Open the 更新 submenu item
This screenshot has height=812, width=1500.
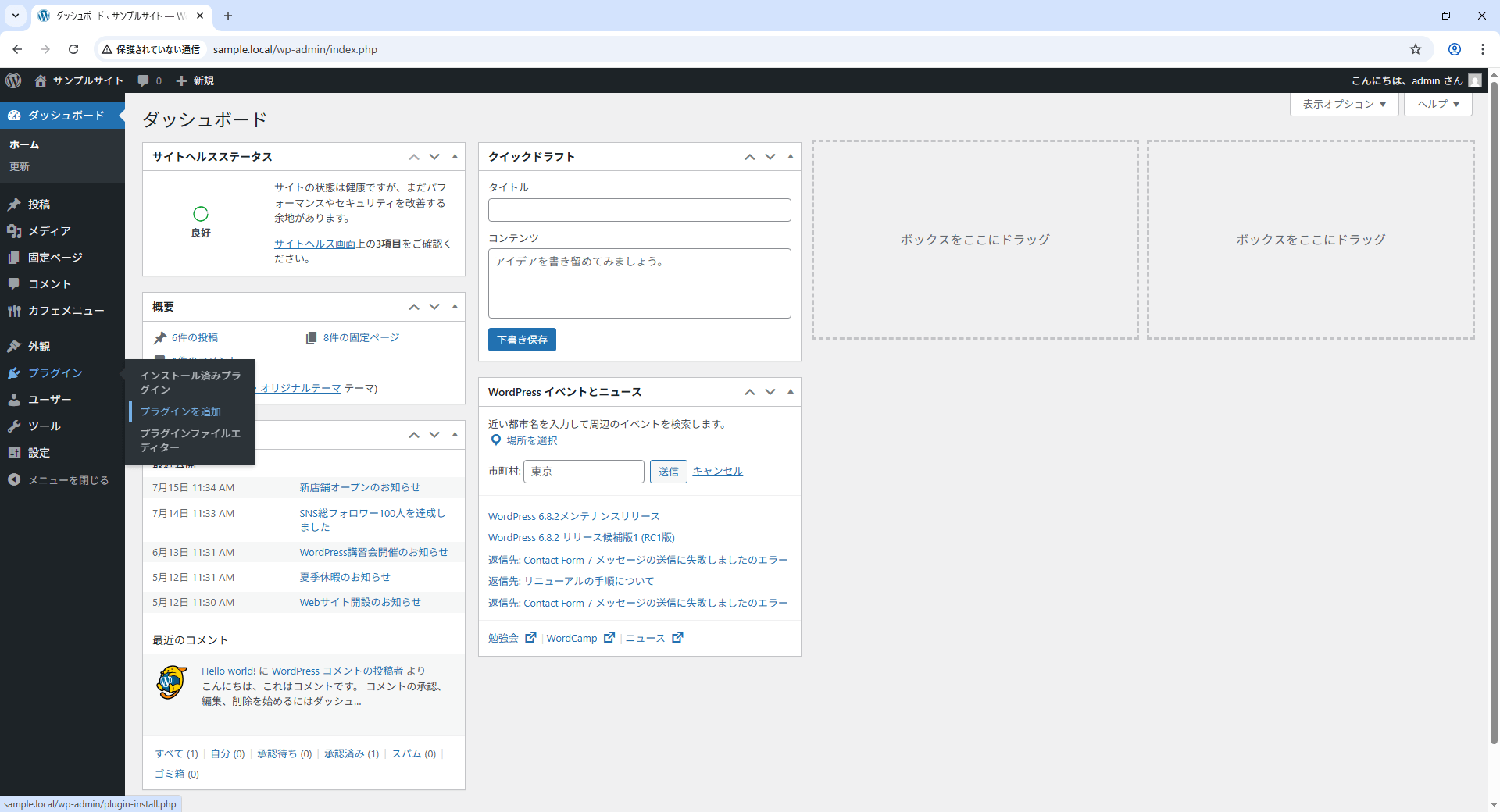[x=20, y=166]
